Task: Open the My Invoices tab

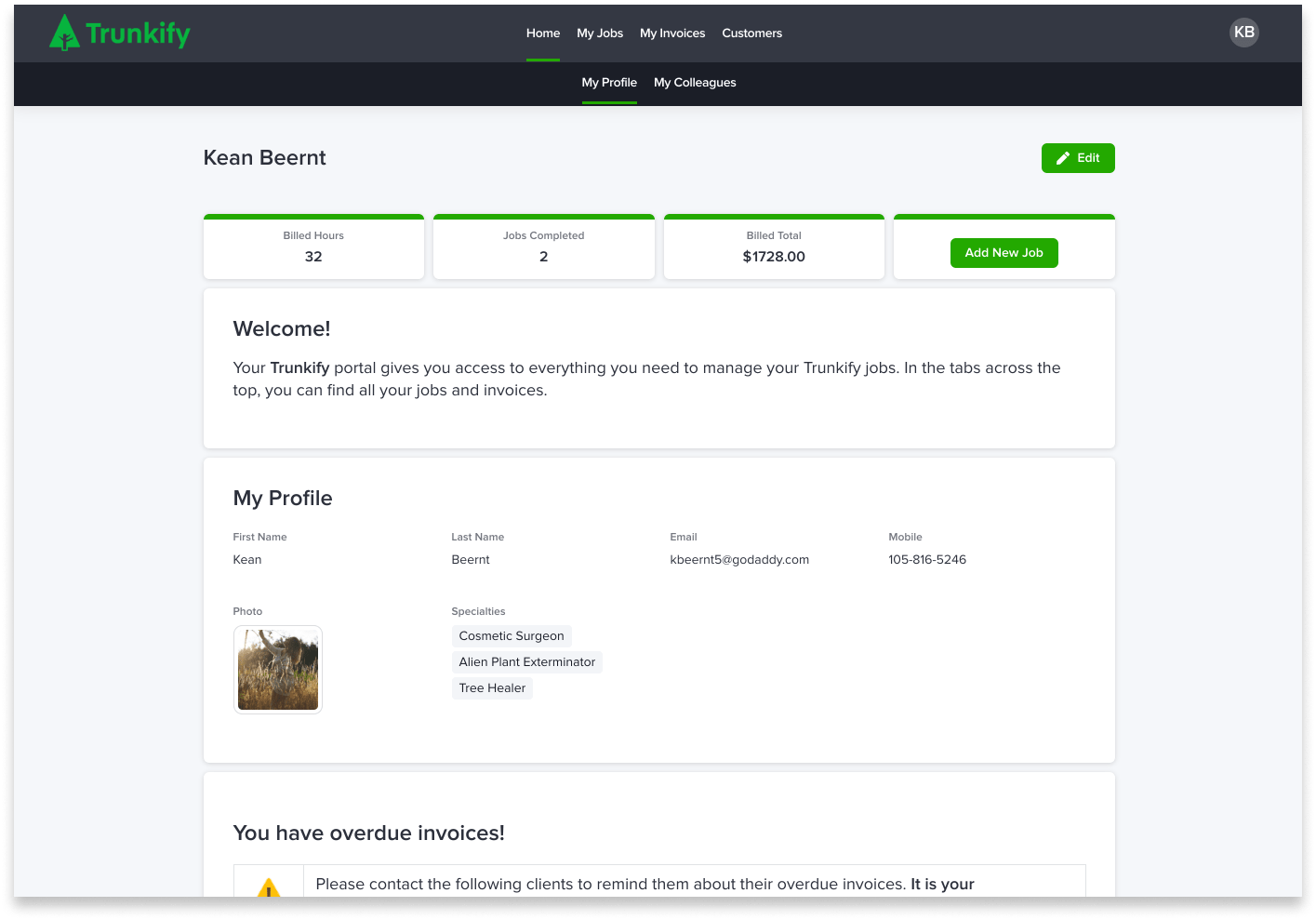Action: click(672, 33)
